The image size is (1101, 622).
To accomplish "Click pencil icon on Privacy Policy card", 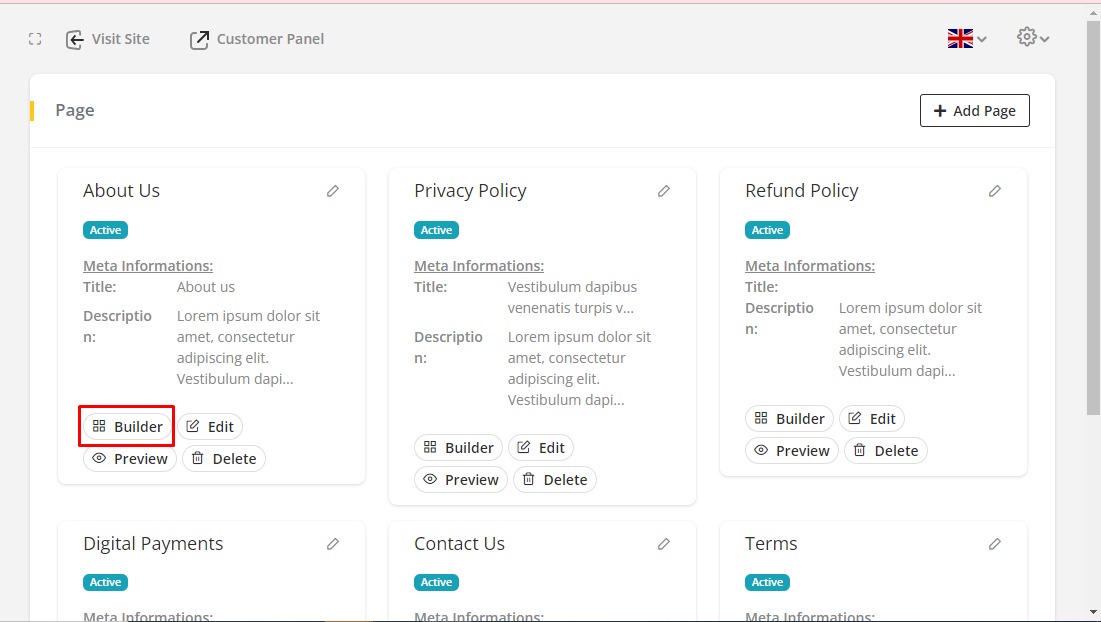I will click(664, 191).
